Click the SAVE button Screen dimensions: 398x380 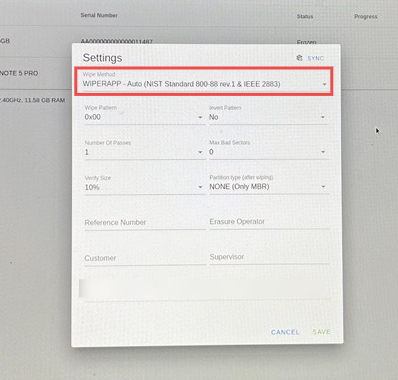point(321,332)
